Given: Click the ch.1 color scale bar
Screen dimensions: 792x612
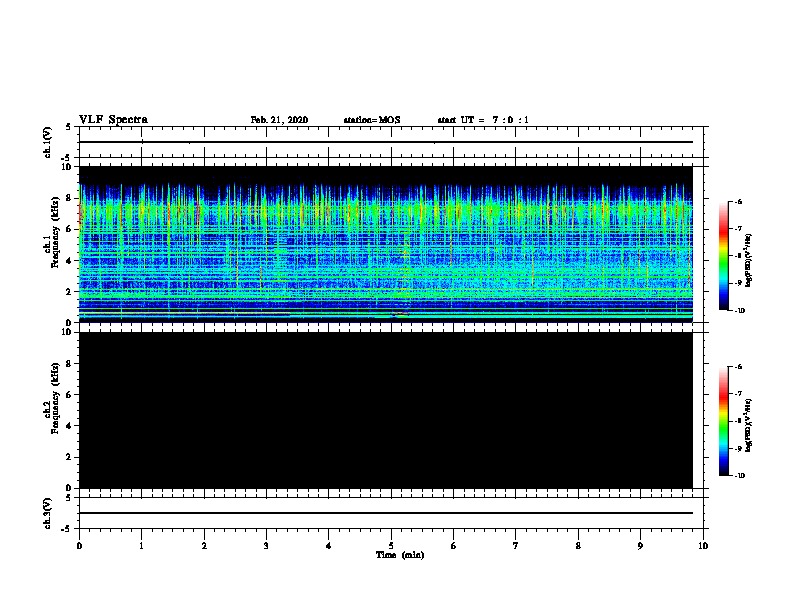Looking at the screenshot, I should click(723, 256).
